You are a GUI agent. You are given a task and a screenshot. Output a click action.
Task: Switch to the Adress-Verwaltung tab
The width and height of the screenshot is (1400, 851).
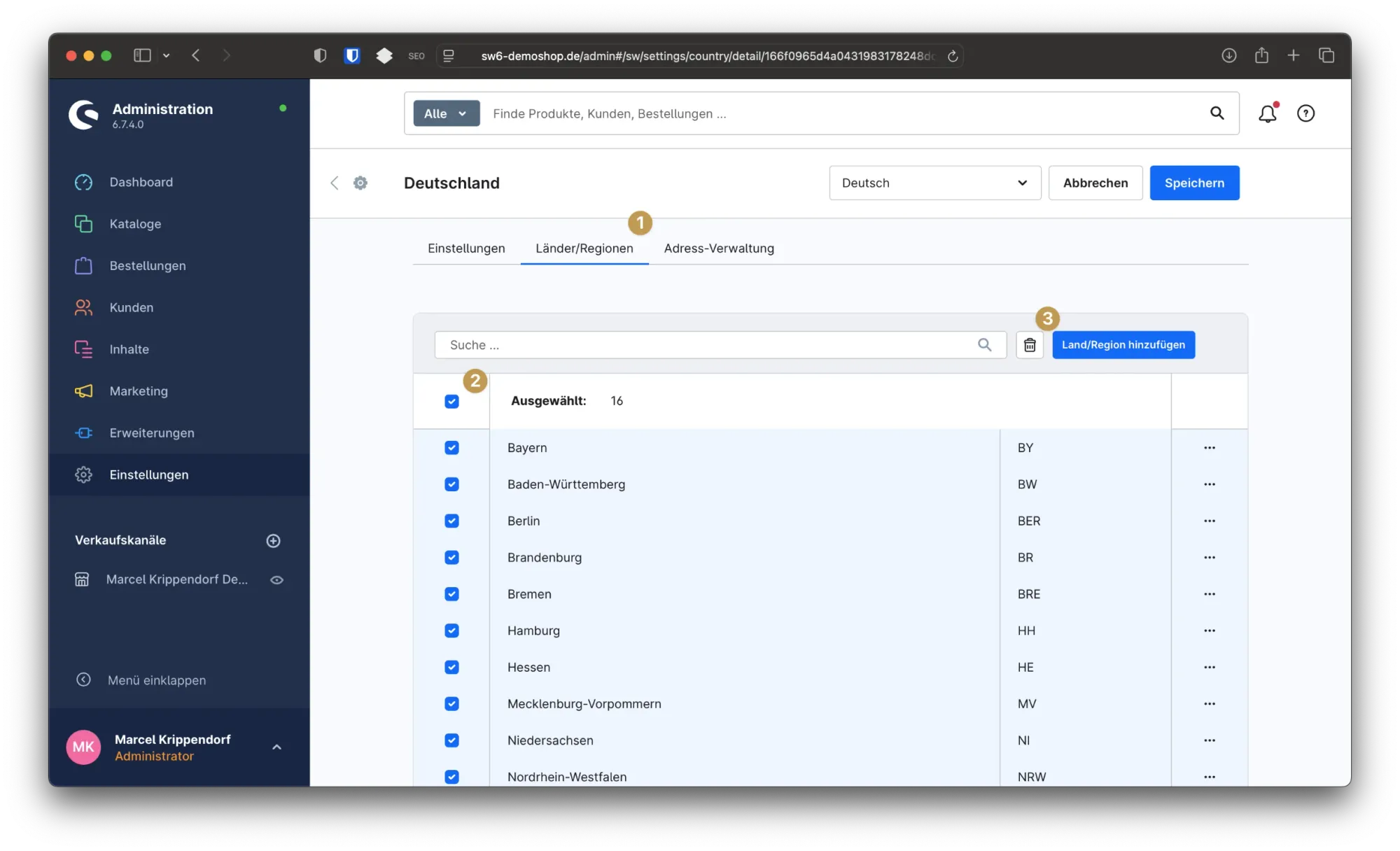719,248
